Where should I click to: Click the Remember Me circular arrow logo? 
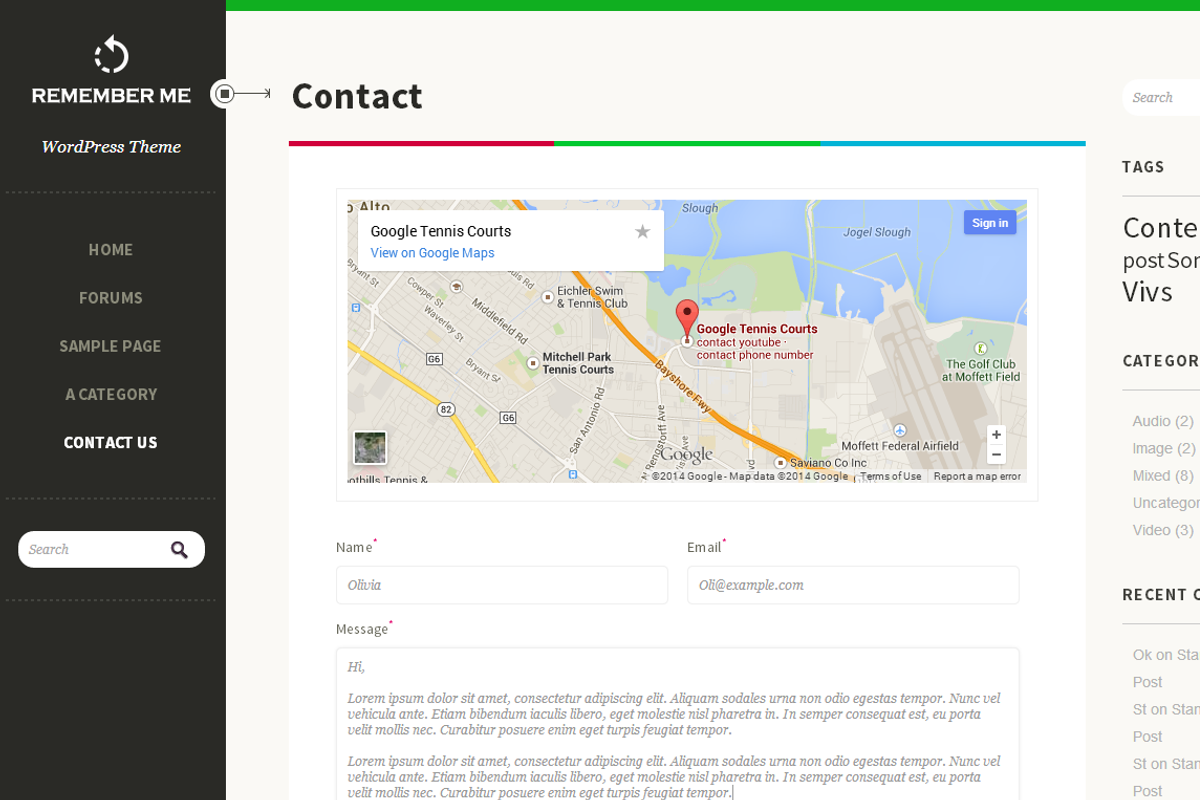[111, 54]
